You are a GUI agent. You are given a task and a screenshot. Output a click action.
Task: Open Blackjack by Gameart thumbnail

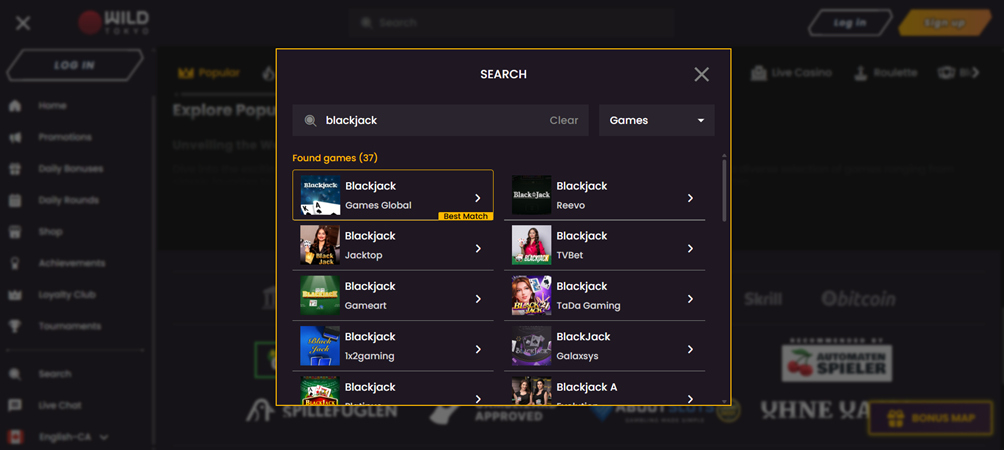coord(320,296)
